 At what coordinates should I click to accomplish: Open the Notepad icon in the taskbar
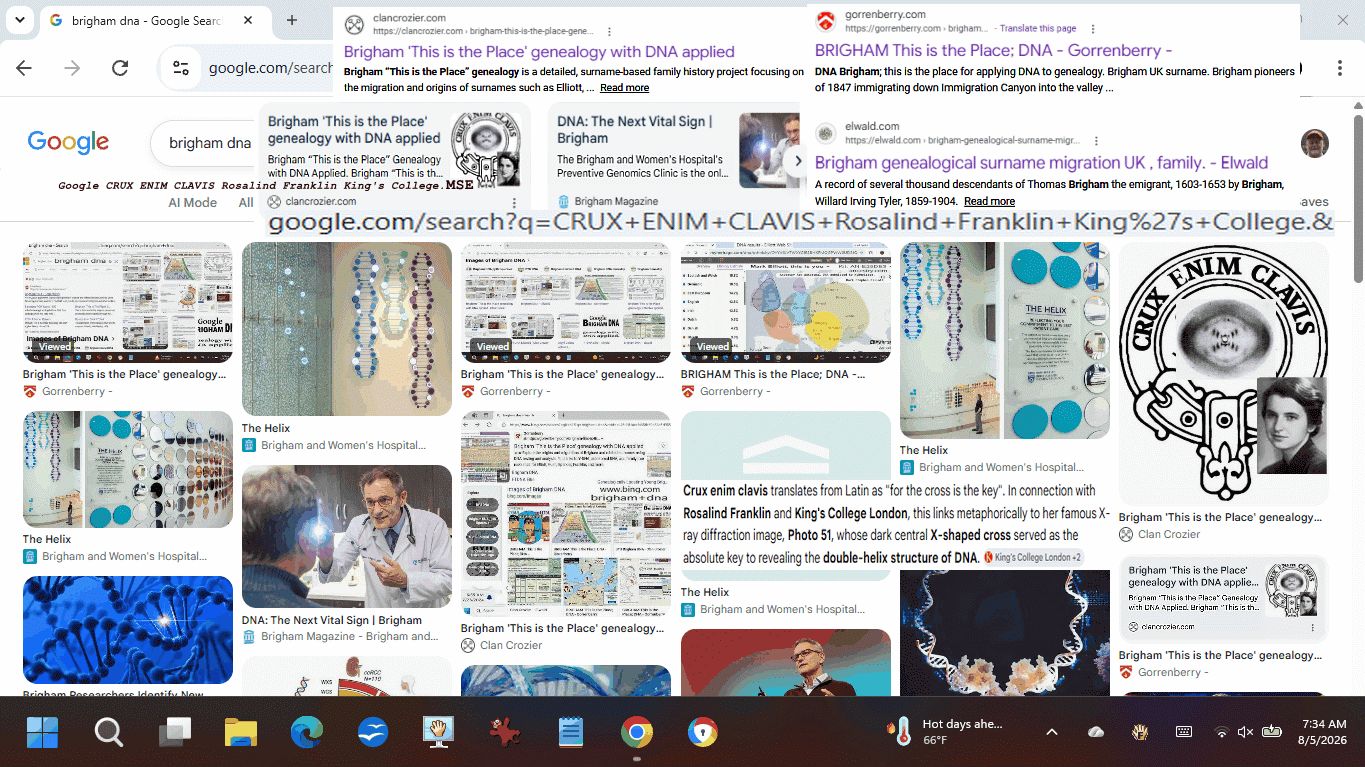pyautogui.click(x=570, y=733)
